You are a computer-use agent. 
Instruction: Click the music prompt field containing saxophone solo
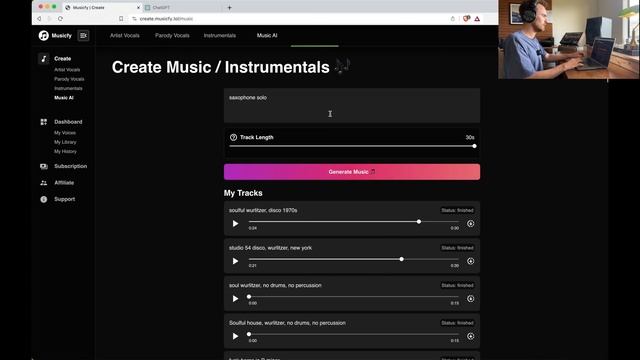coord(352,106)
